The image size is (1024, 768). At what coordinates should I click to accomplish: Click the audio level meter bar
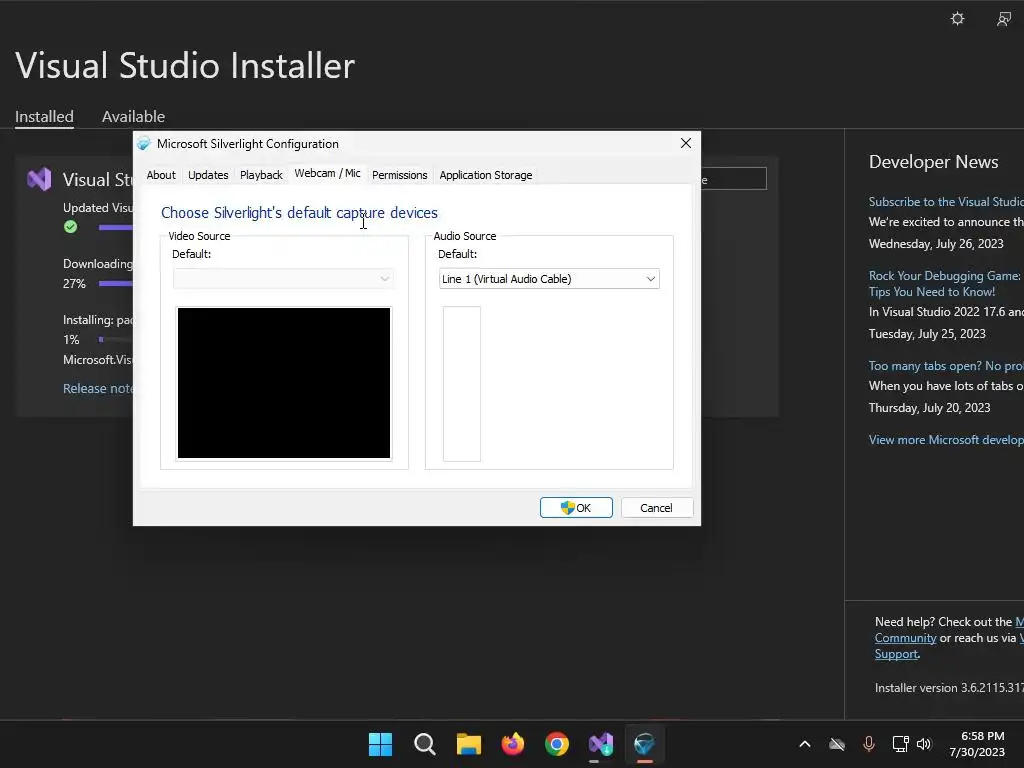(x=462, y=384)
